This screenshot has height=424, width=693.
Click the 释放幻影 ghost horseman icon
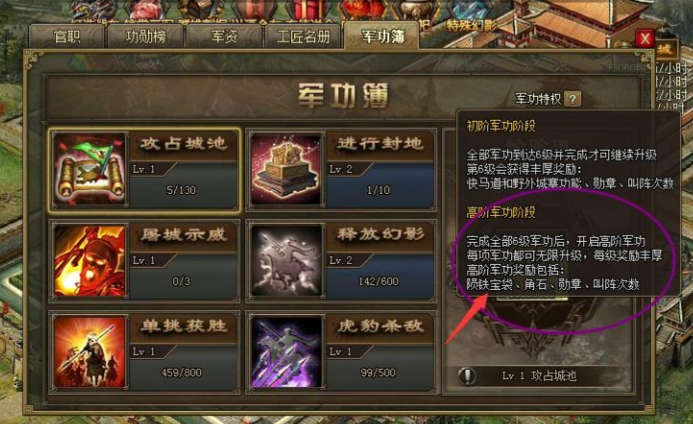coord(286,261)
